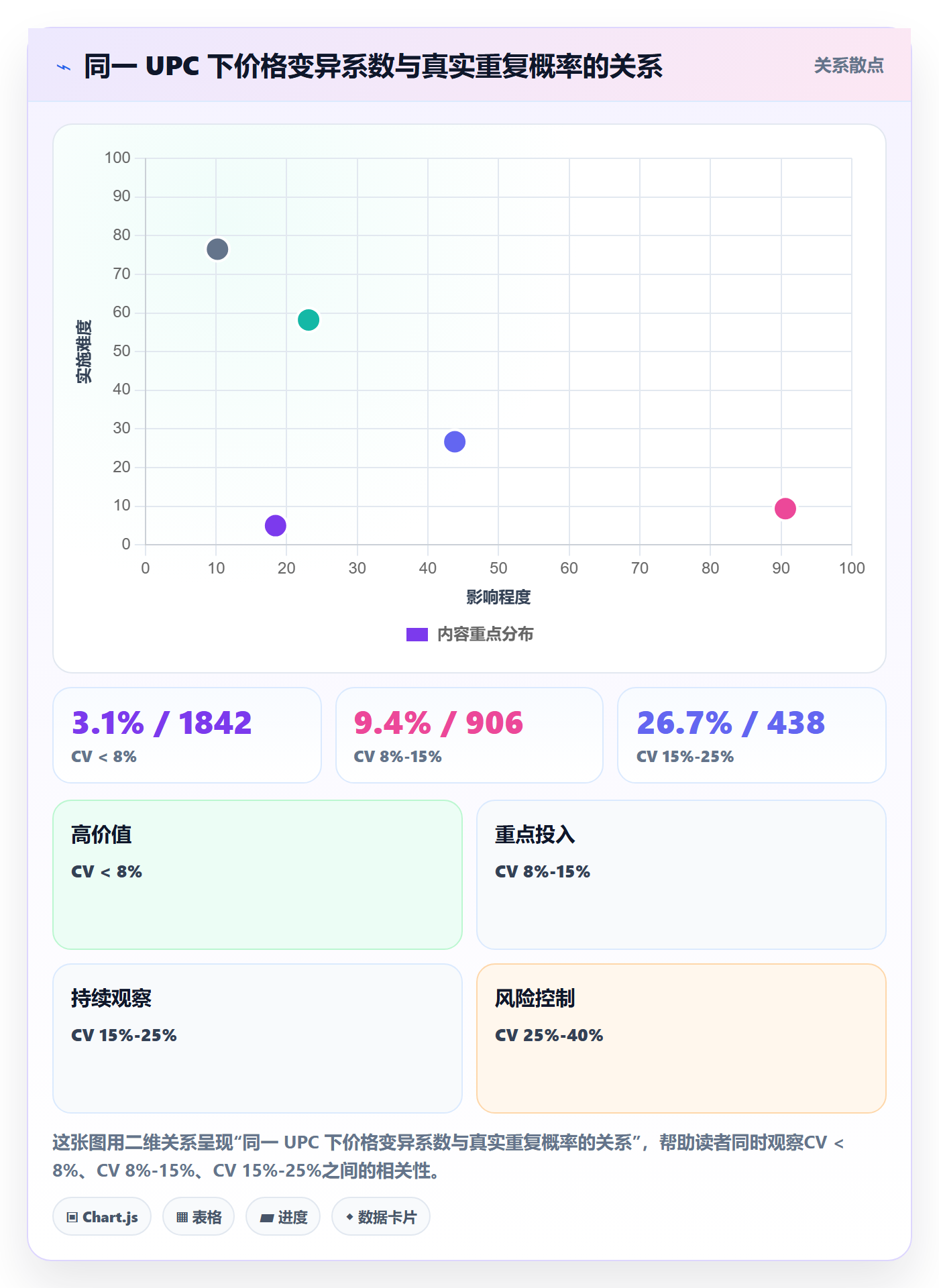
Task: Select the 持续观察 quadrant card
Action: tap(258, 1038)
